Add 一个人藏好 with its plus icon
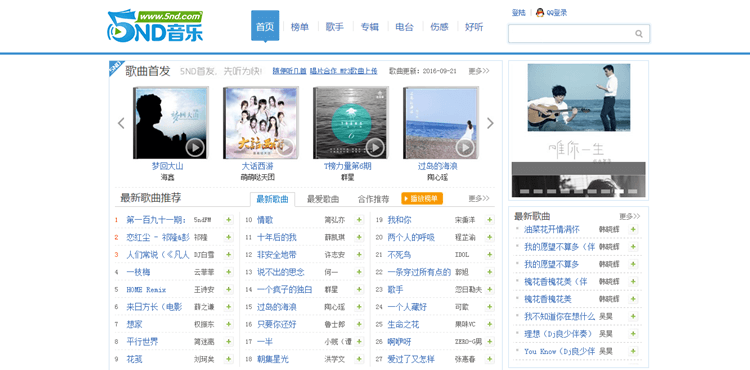This screenshot has width=750, height=370. coord(490,307)
